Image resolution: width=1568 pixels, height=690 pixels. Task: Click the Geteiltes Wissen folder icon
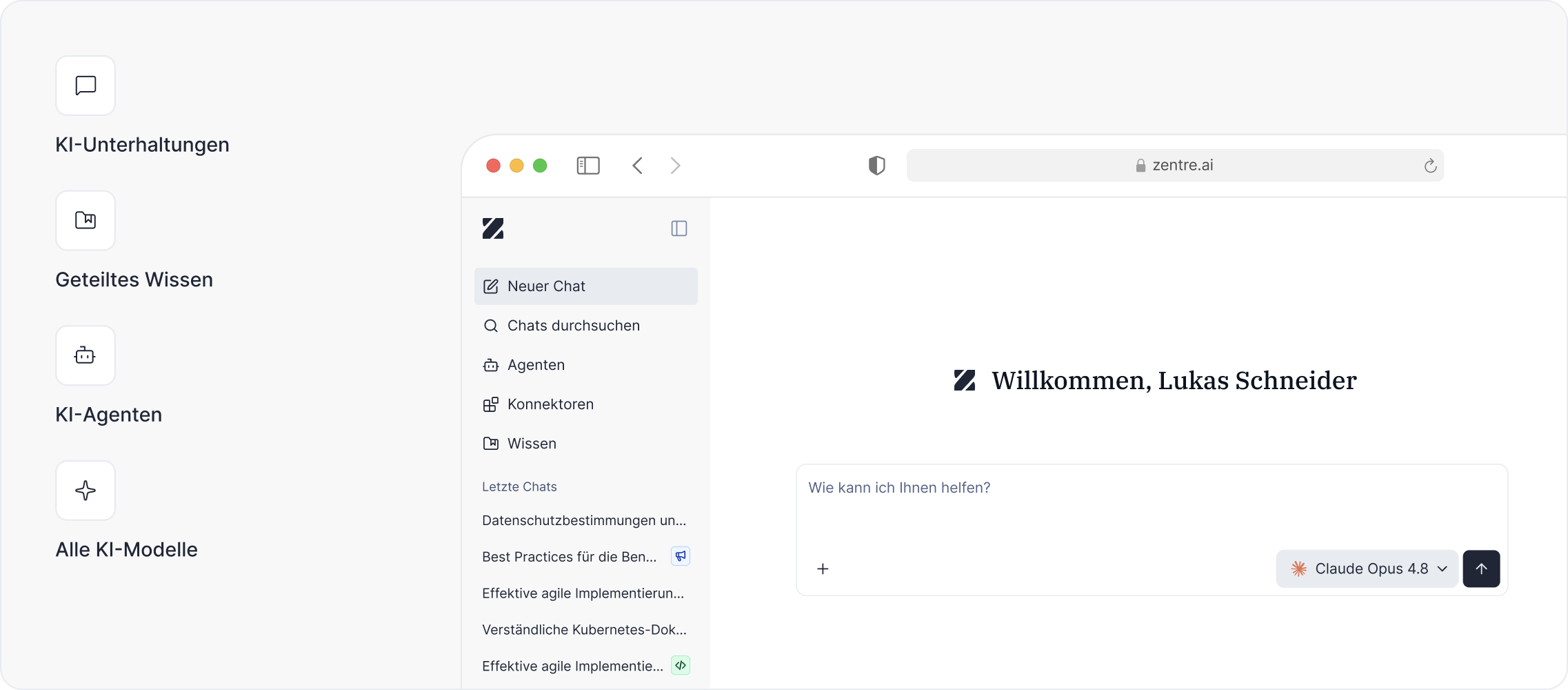tap(86, 220)
